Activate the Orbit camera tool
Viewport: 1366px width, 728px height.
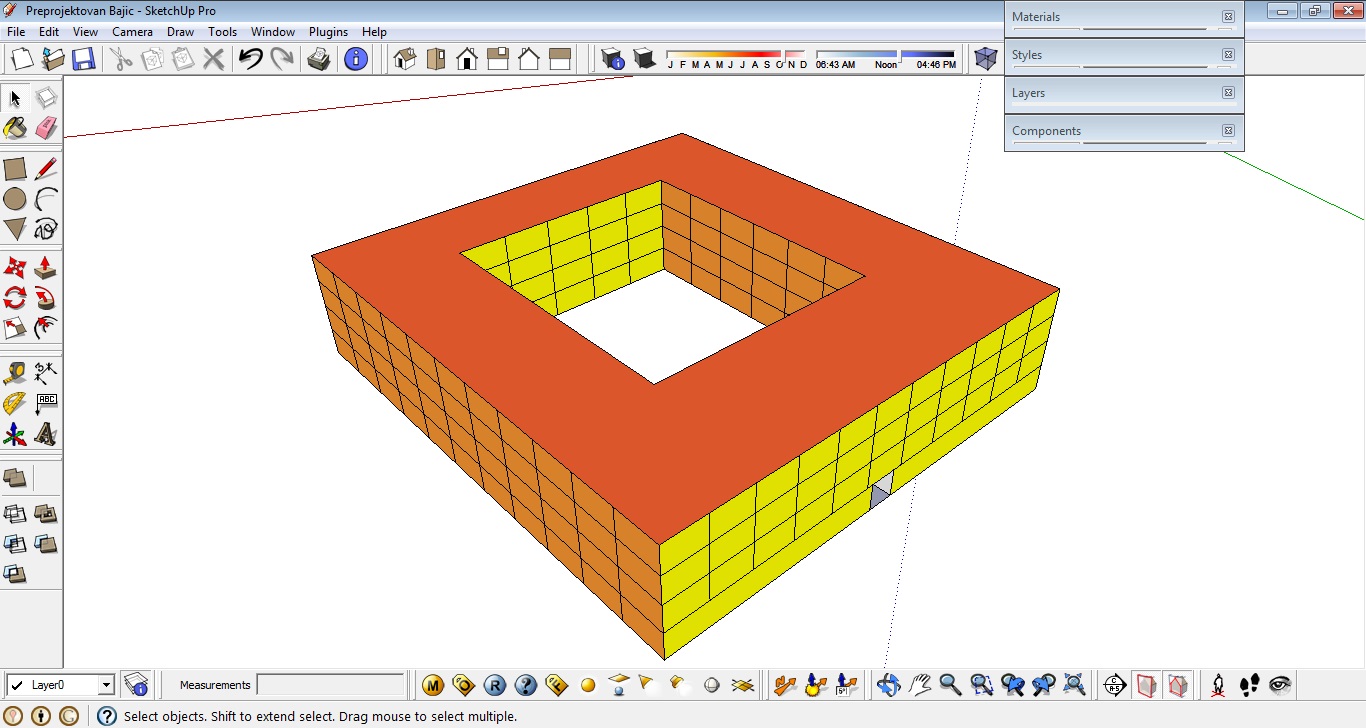coord(889,685)
